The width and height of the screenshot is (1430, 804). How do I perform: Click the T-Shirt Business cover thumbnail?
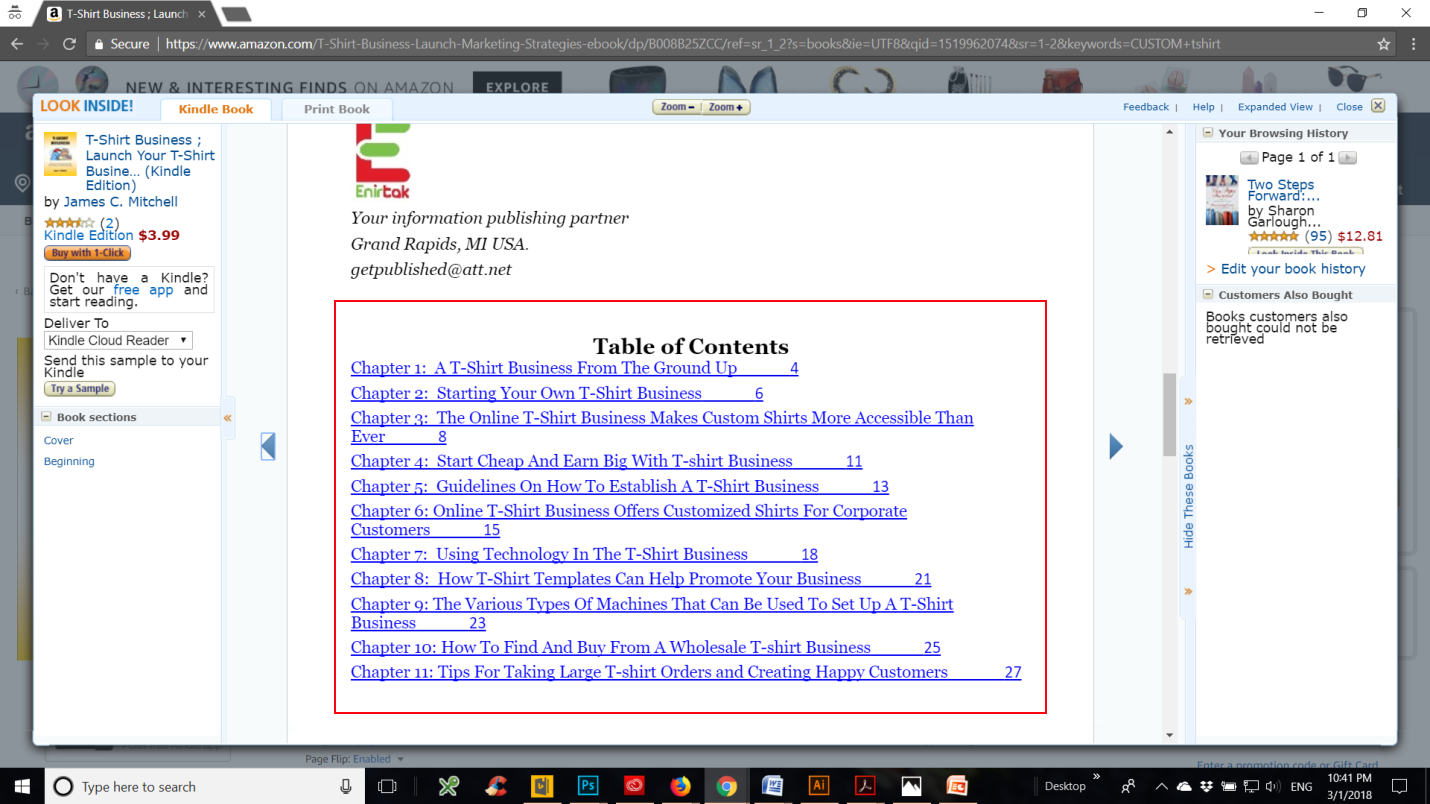(60, 155)
